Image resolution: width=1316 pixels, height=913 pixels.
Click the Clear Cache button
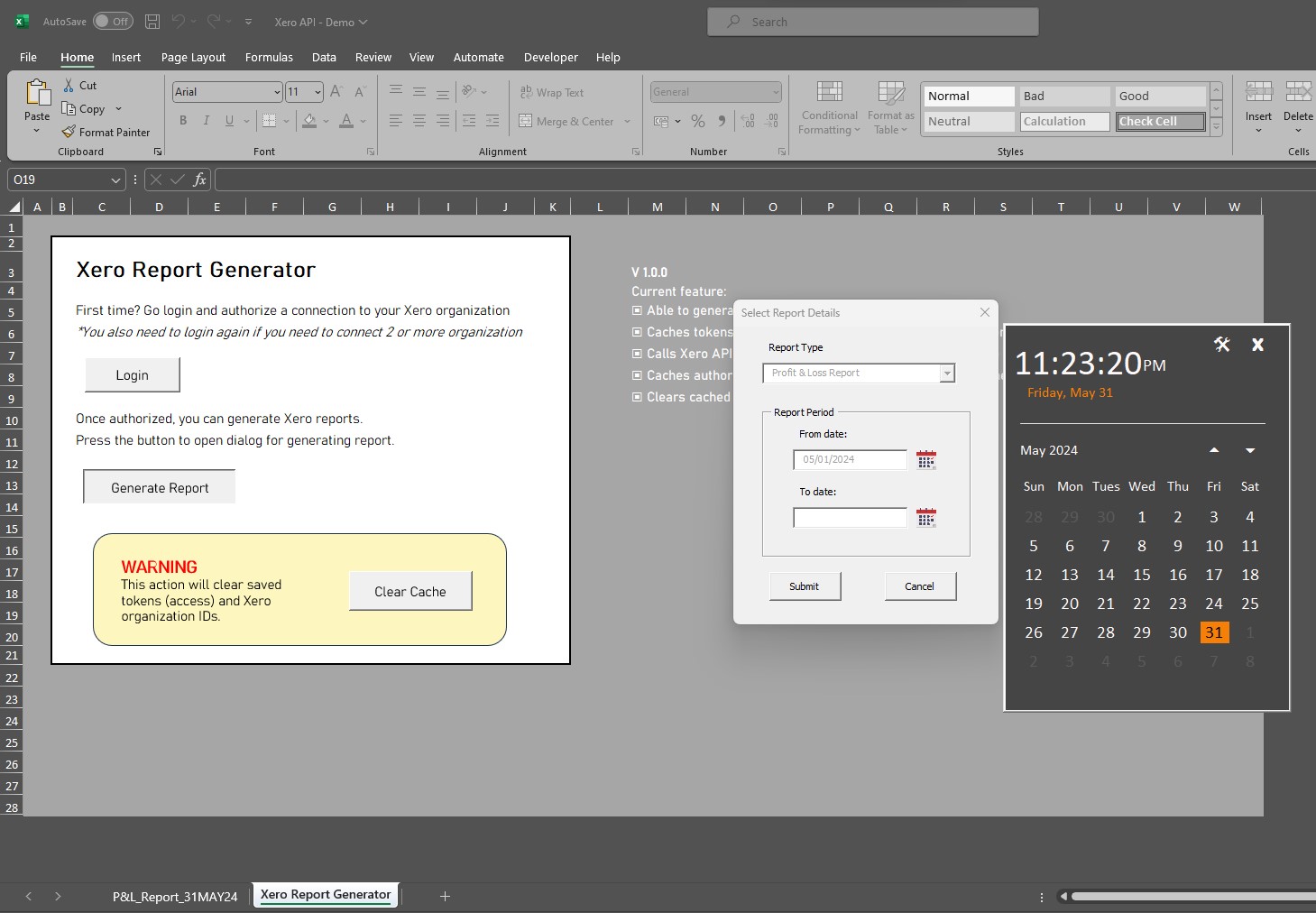pyautogui.click(x=410, y=591)
